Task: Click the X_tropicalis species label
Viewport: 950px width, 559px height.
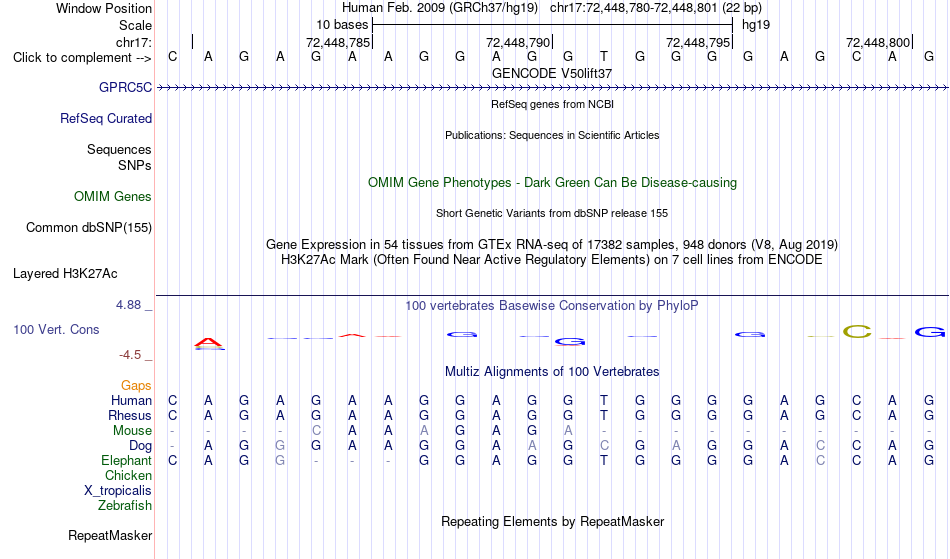Action: (x=118, y=491)
